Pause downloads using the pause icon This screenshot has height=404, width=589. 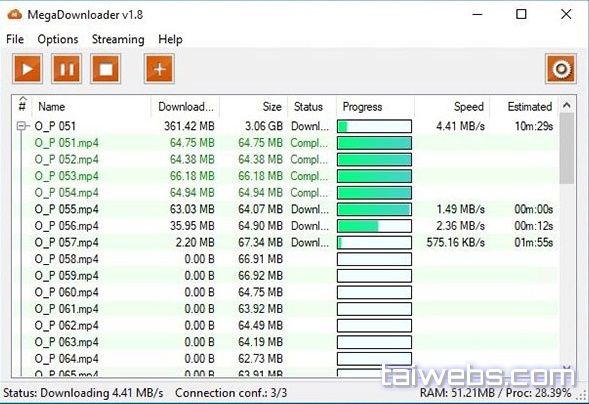coord(67,69)
